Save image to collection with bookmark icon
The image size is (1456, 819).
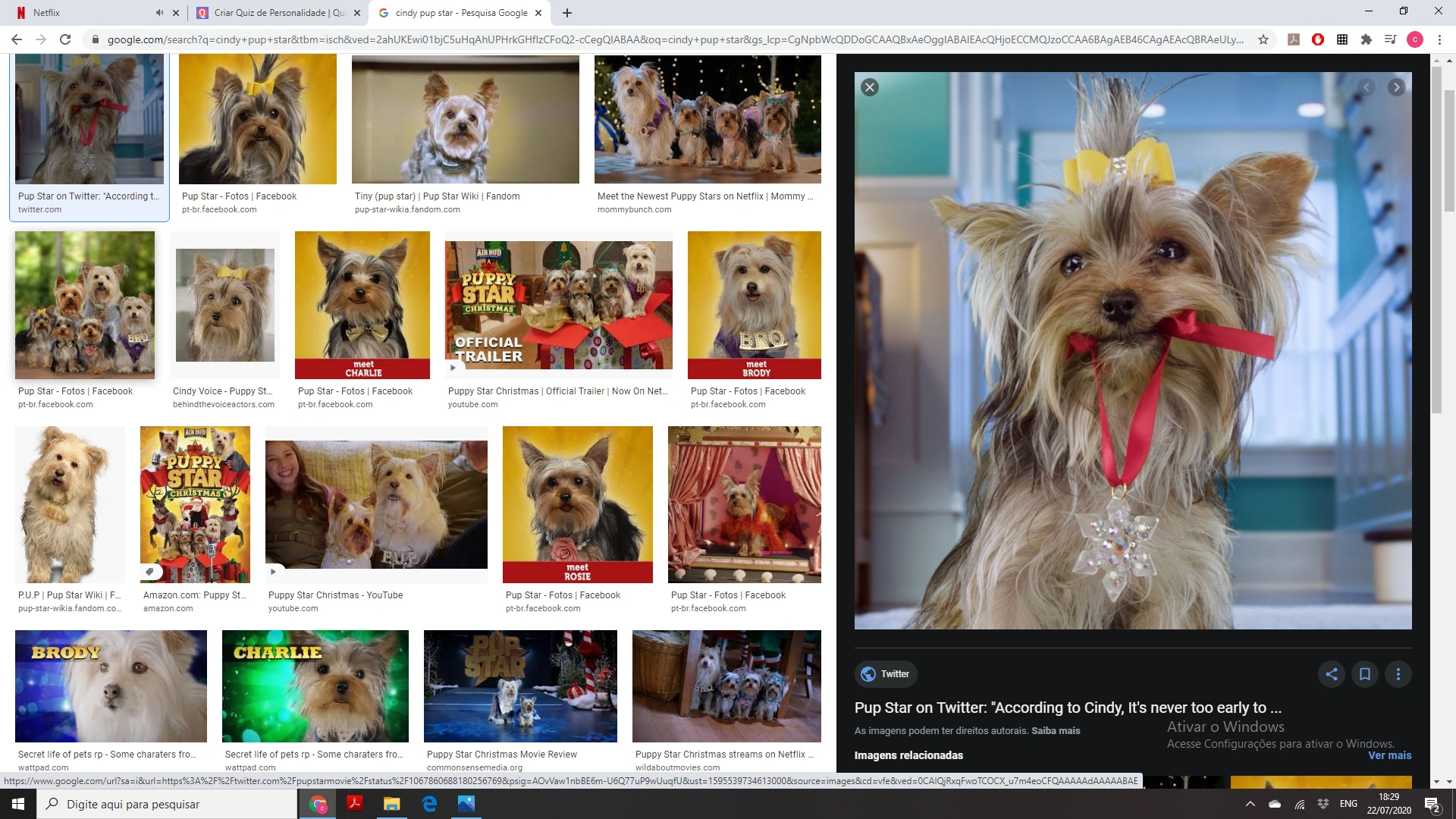1364,673
